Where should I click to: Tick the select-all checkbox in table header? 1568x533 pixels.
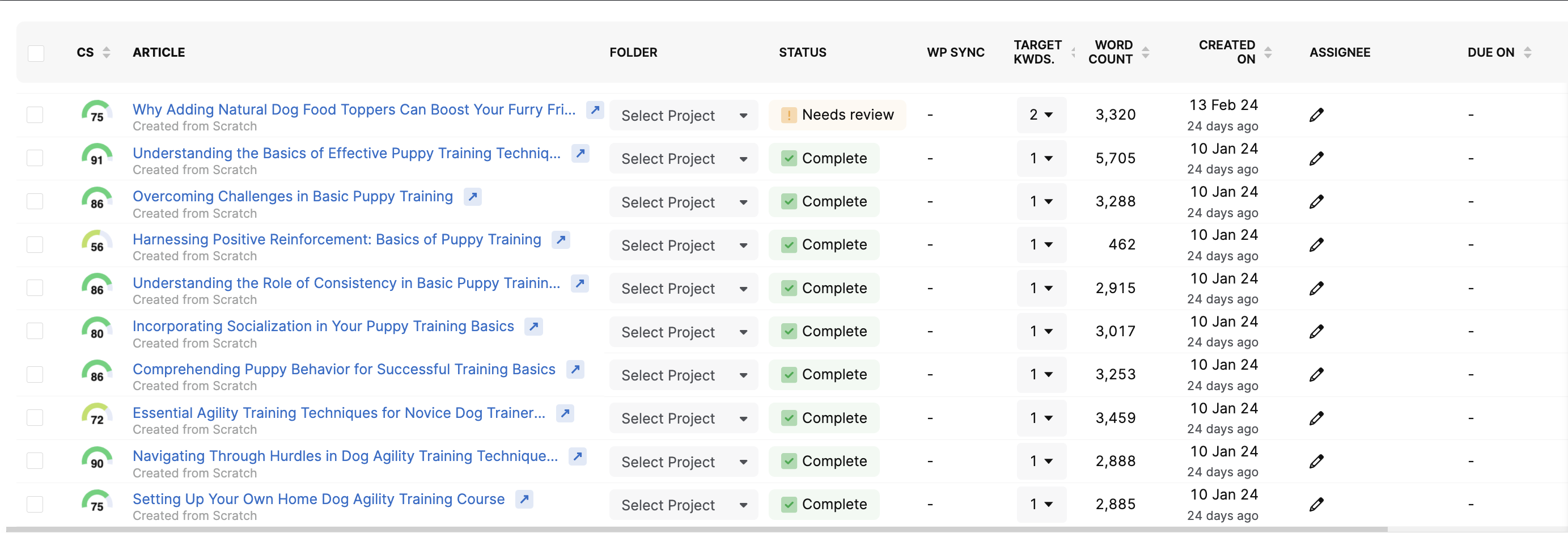tap(36, 53)
